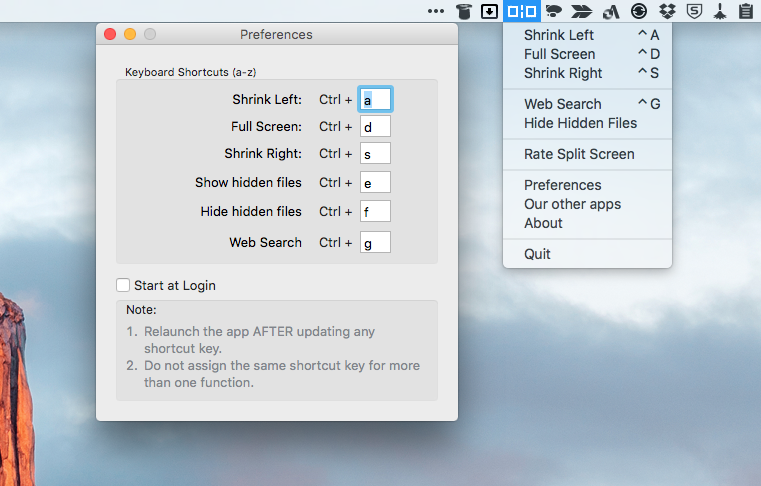Click the "Hide hidden files" label in Preferences
The height and width of the screenshot is (486, 761).
pos(251,211)
